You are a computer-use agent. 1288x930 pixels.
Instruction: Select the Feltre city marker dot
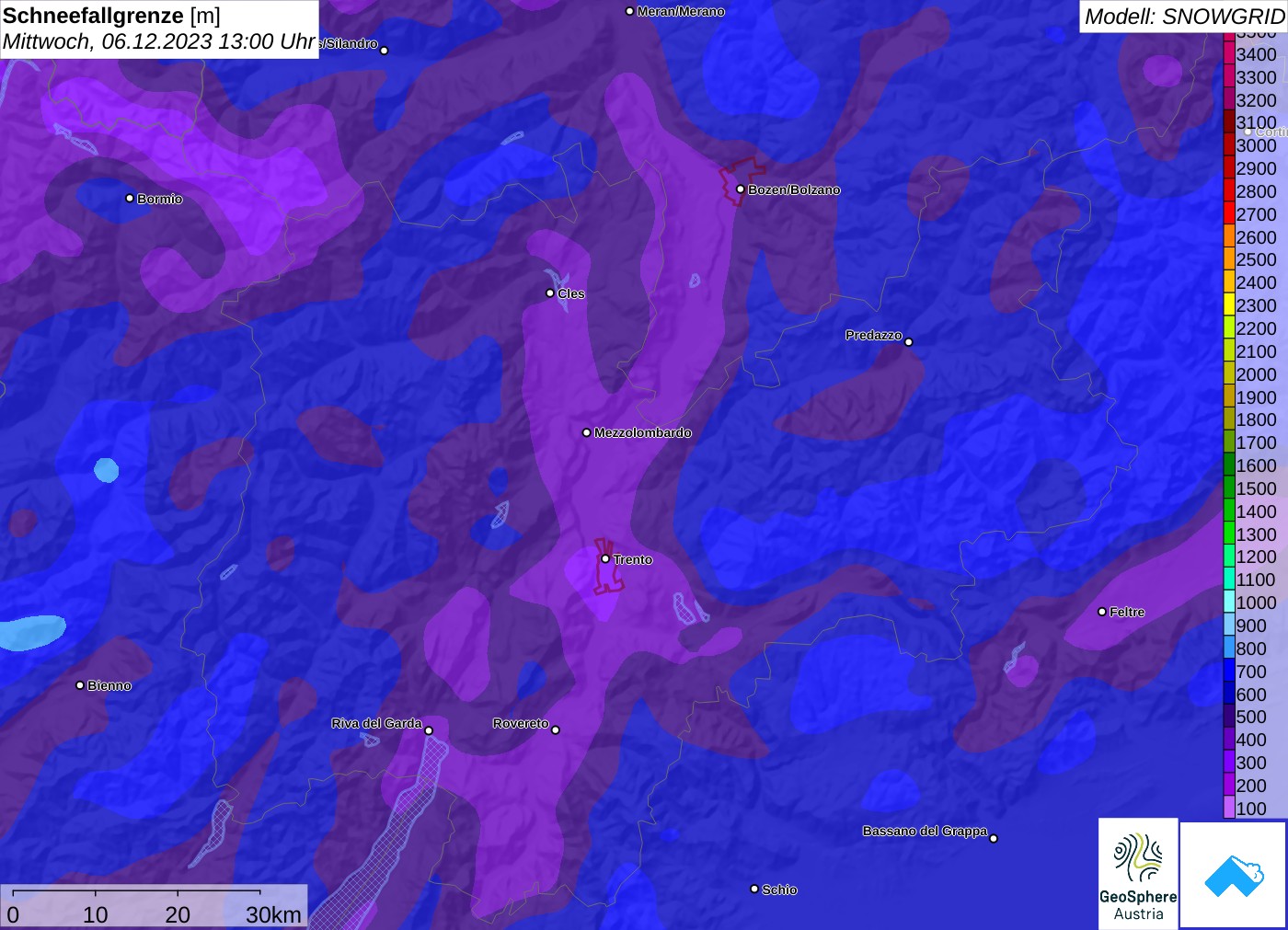click(x=1102, y=612)
